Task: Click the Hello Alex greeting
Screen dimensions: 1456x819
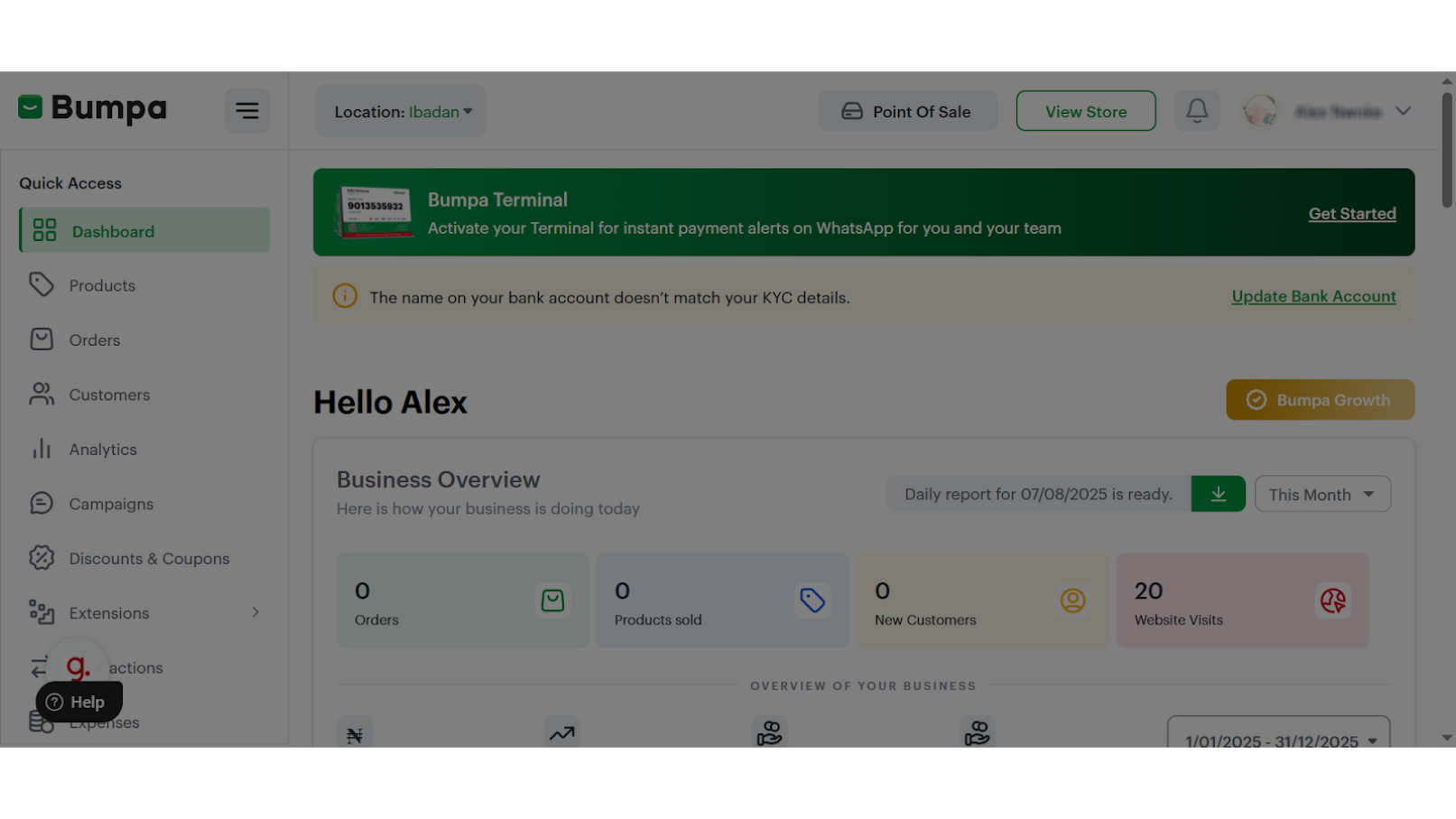Action: coord(390,402)
